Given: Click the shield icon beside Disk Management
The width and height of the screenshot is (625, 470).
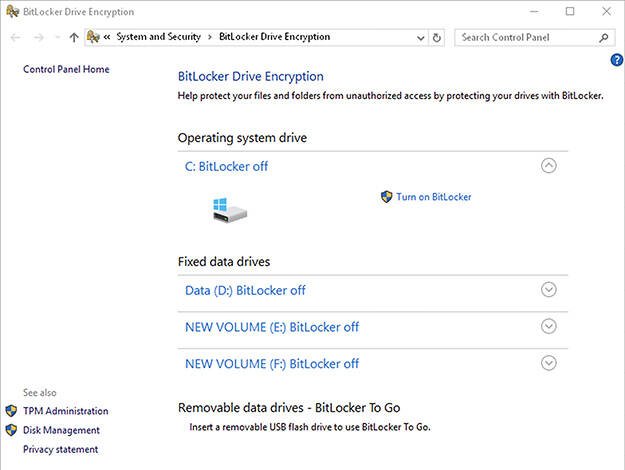Looking at the screenshot, I should pyautogui.click(x=12, y=430).
